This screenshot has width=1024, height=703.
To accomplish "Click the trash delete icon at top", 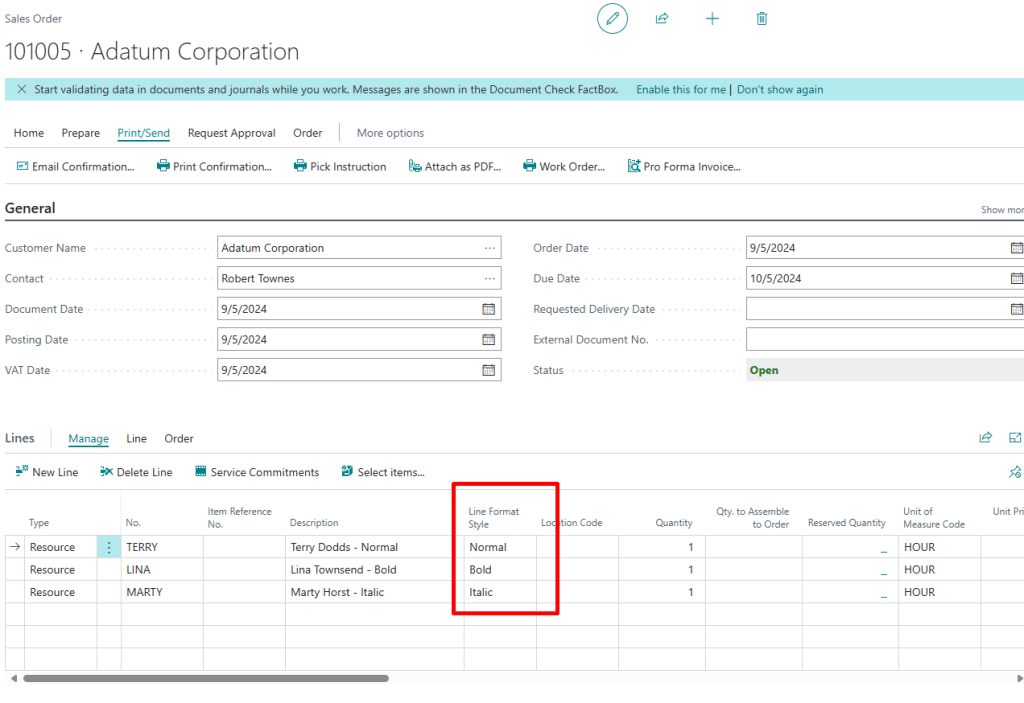I will point(762,19).
